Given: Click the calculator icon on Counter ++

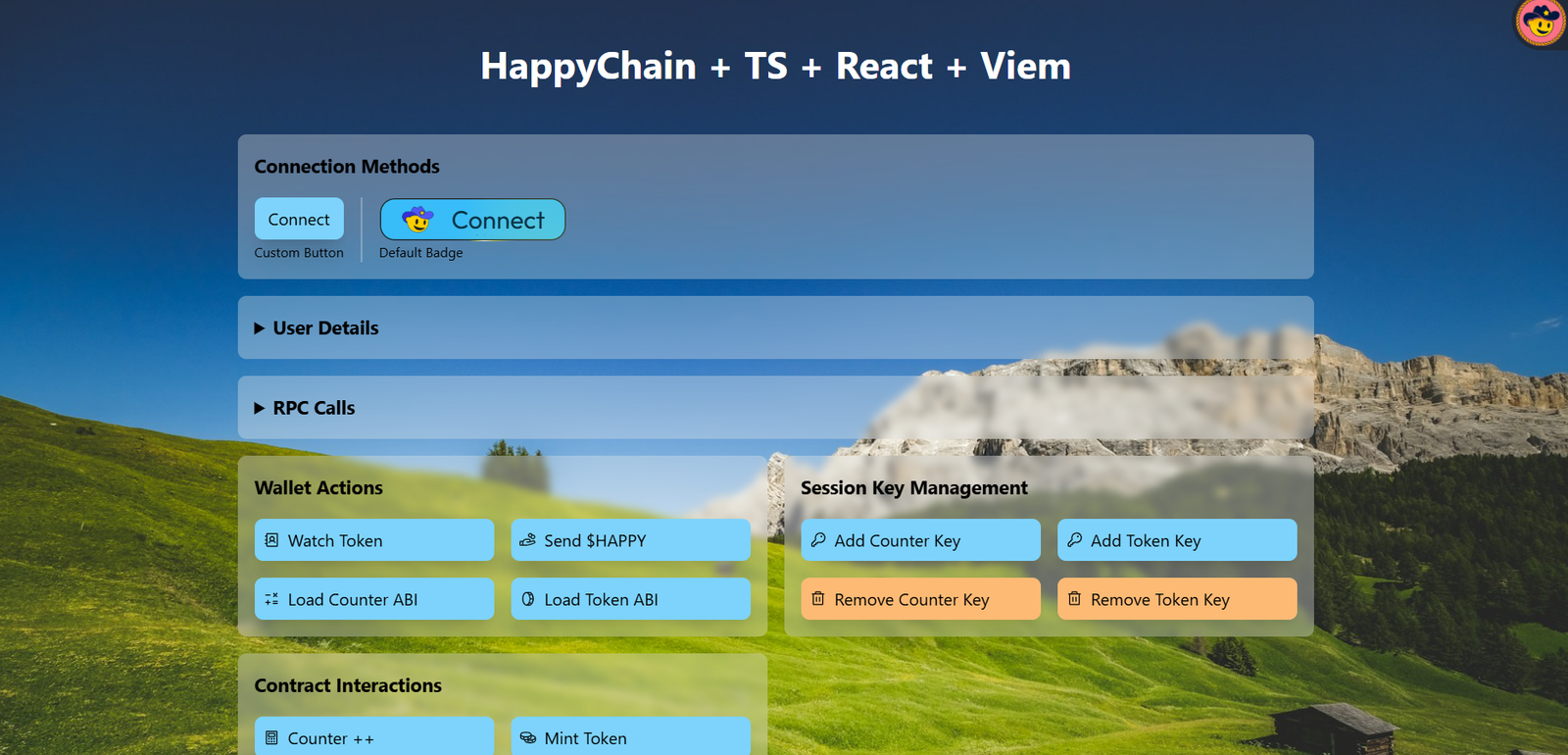Looking at the screenshot, I should (272, 738).
